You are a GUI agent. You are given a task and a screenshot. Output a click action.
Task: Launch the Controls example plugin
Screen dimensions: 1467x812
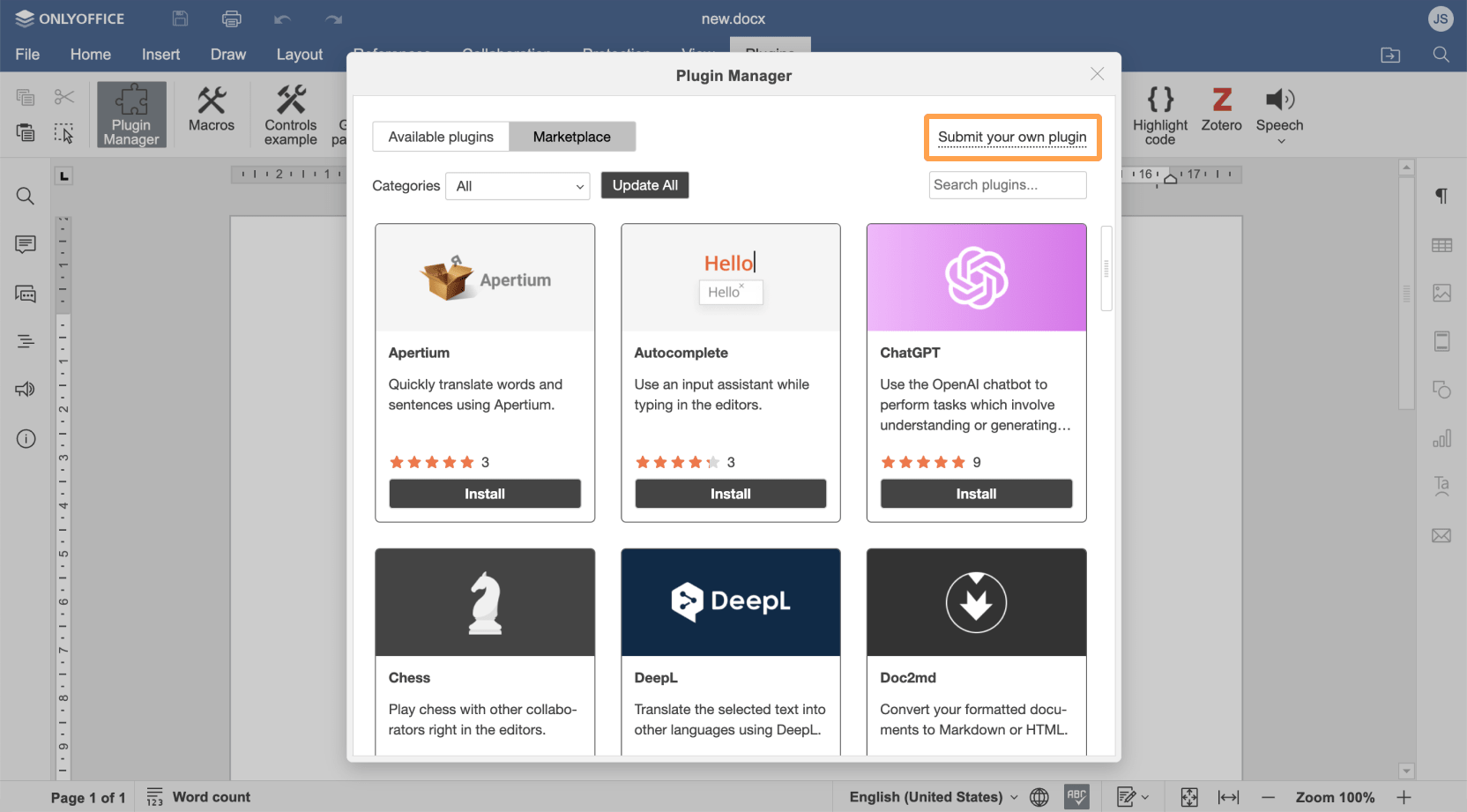[x=291, y=115]
